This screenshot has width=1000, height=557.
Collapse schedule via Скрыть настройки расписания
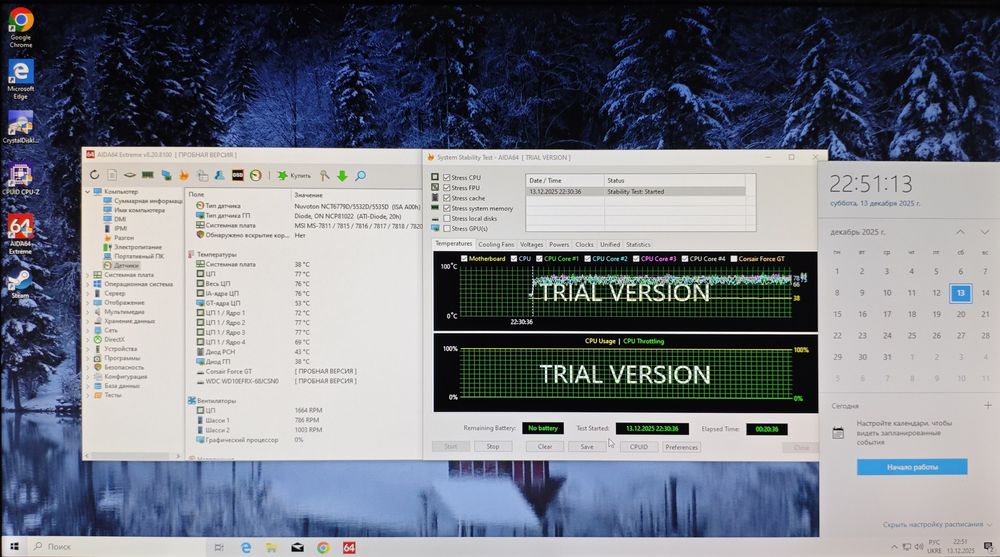[936, 524]
